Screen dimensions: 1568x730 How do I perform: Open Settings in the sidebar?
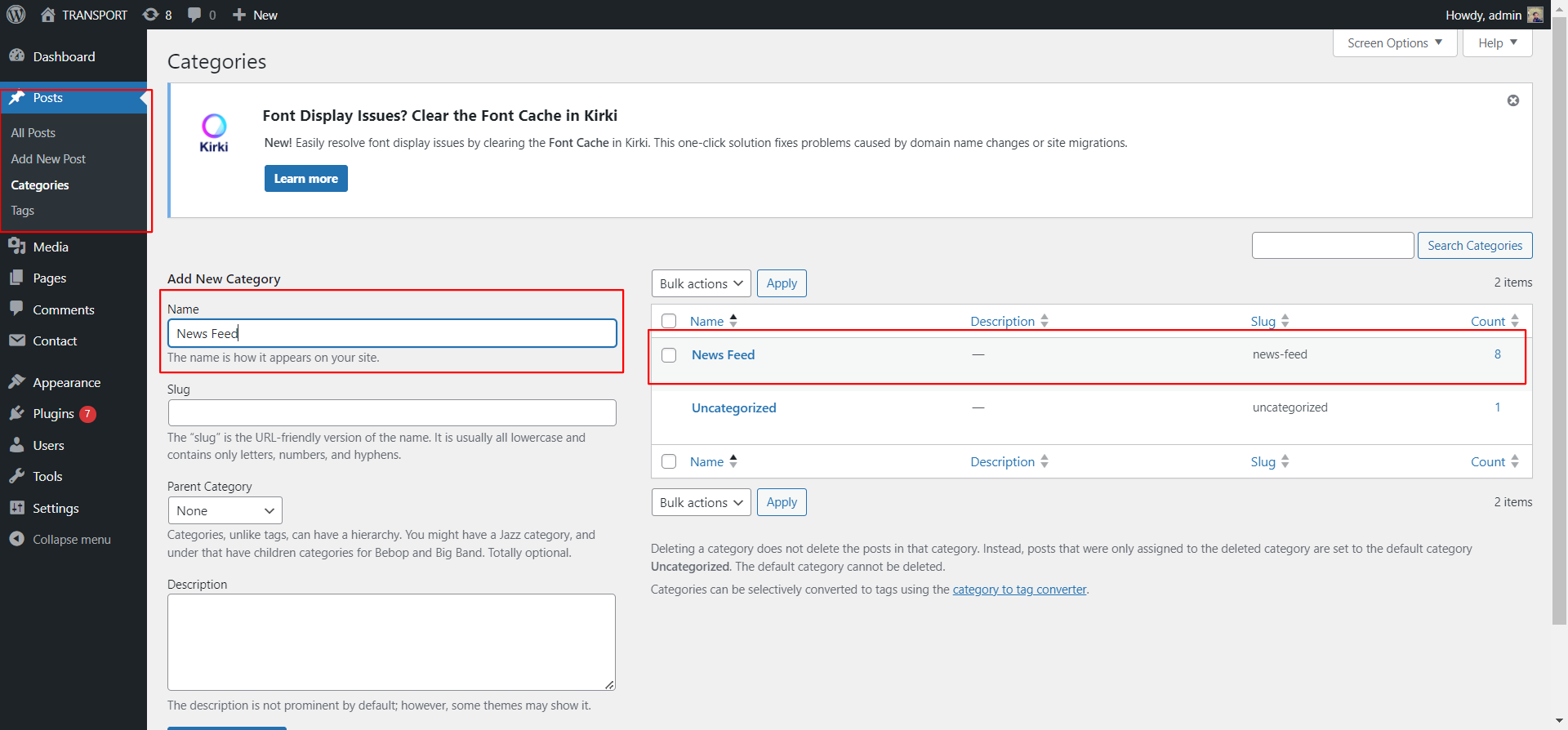[x=56, y=508]
